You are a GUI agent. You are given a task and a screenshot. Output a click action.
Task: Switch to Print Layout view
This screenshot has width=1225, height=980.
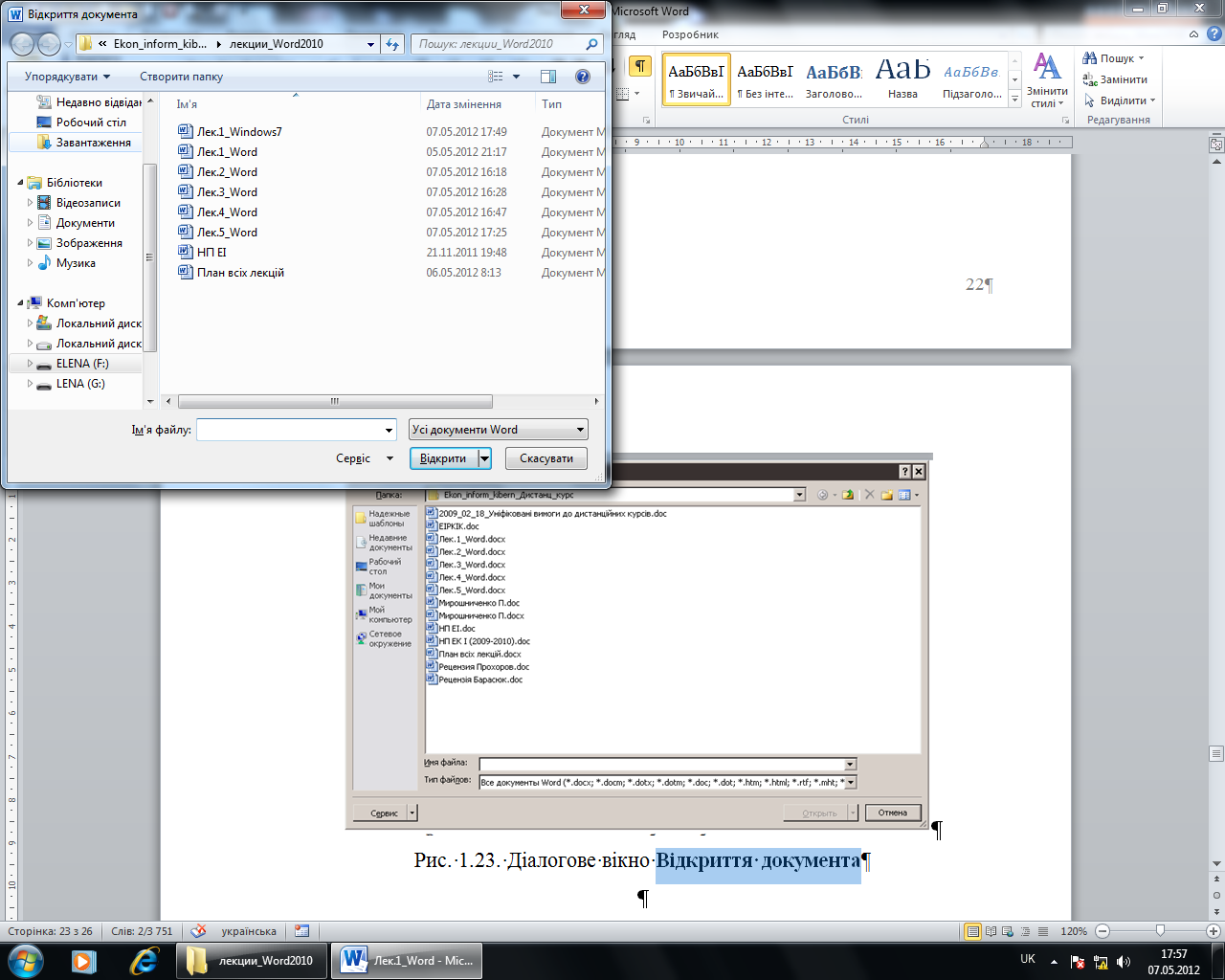973,931
